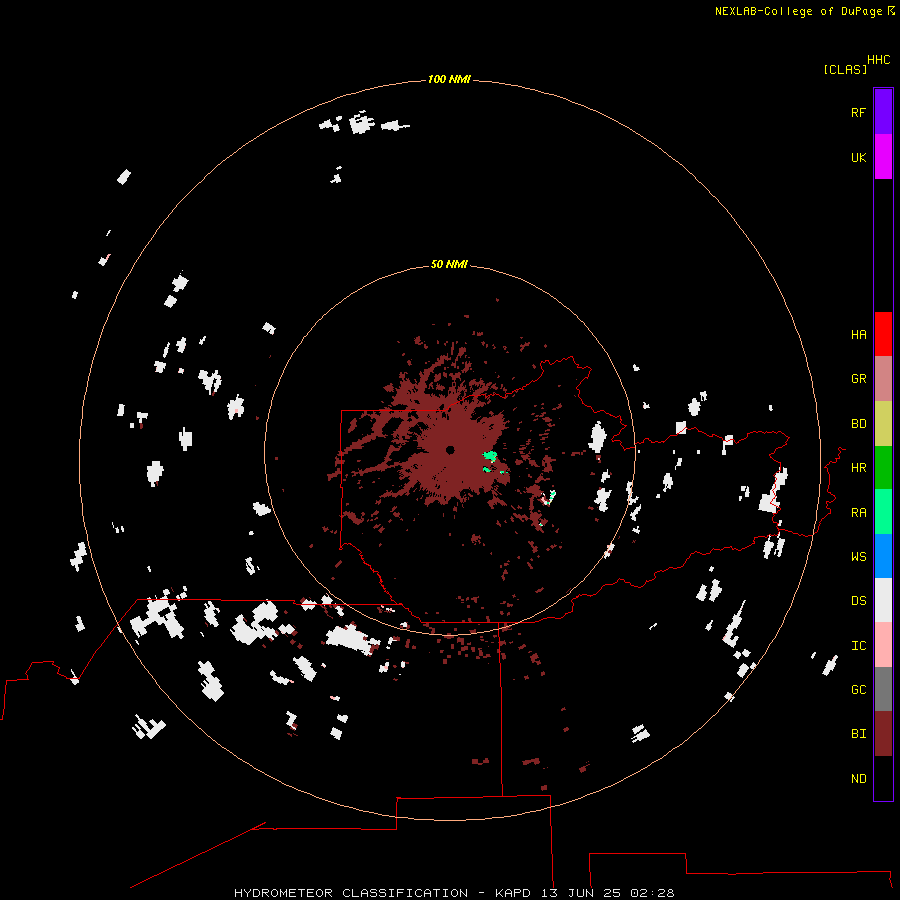Click the NEXLAB-College of DuPage credit text

(x=798, y=11)
